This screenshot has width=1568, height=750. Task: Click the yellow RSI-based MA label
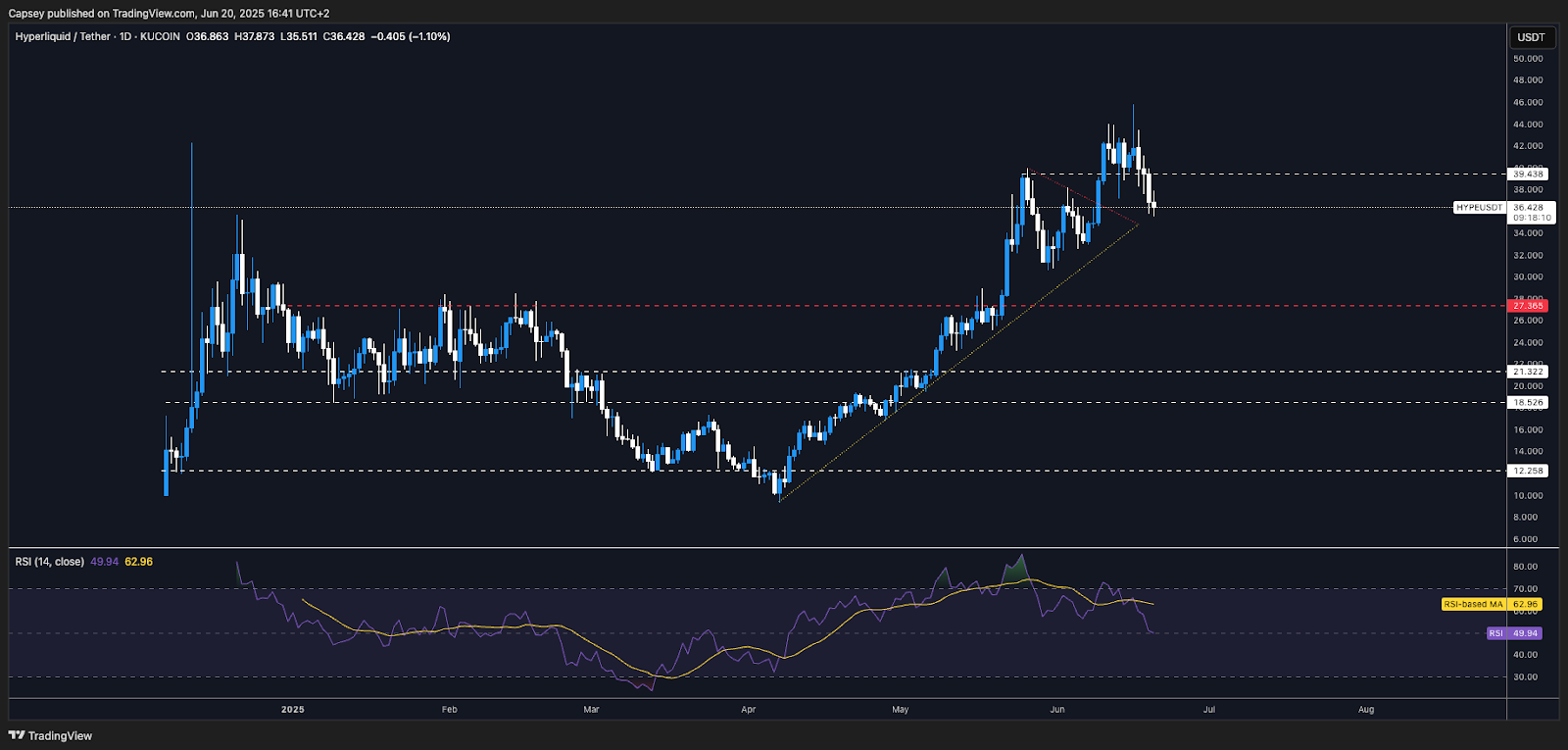pos(1474,605)
